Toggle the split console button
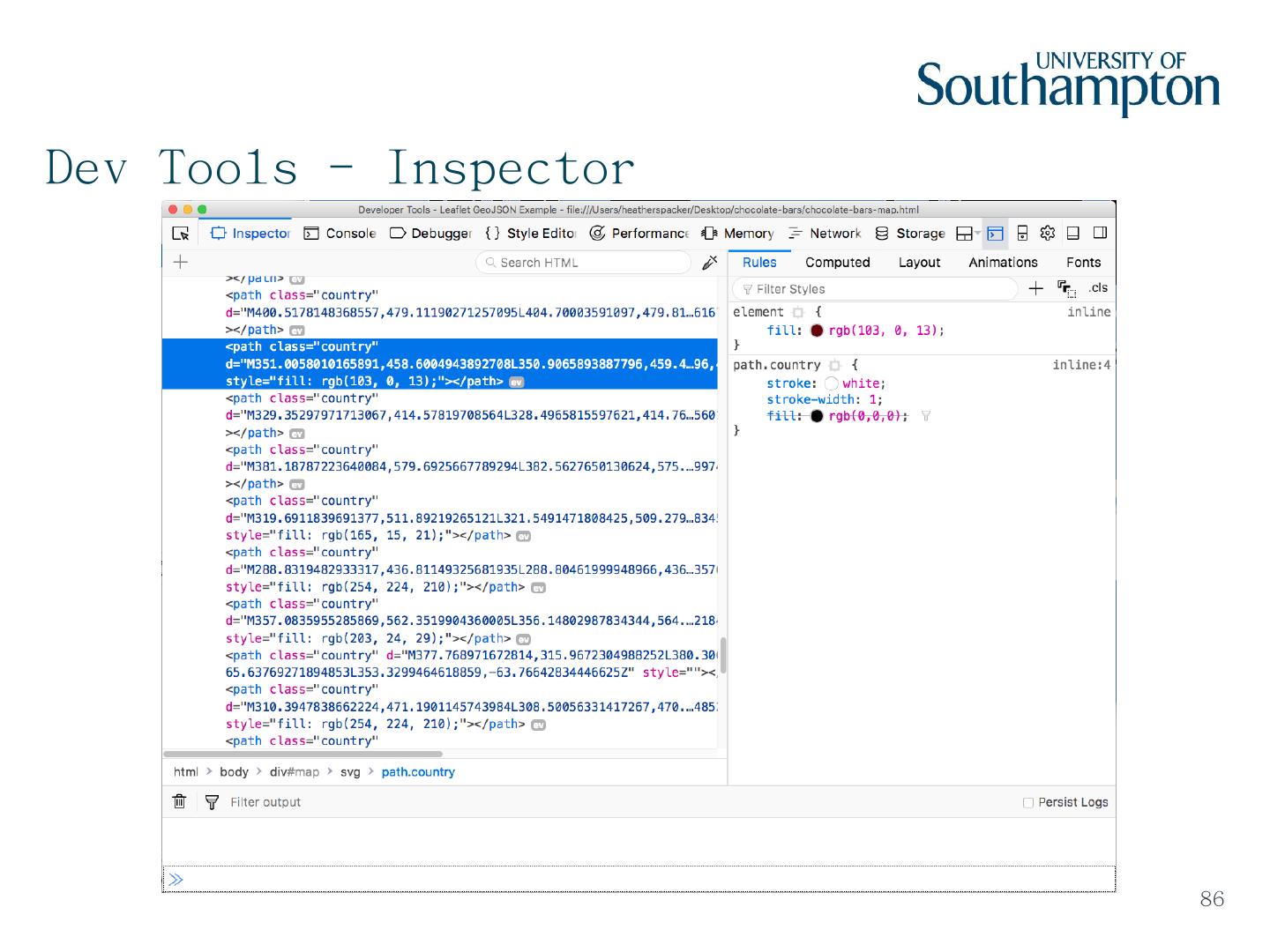 [x=995, y=233]
